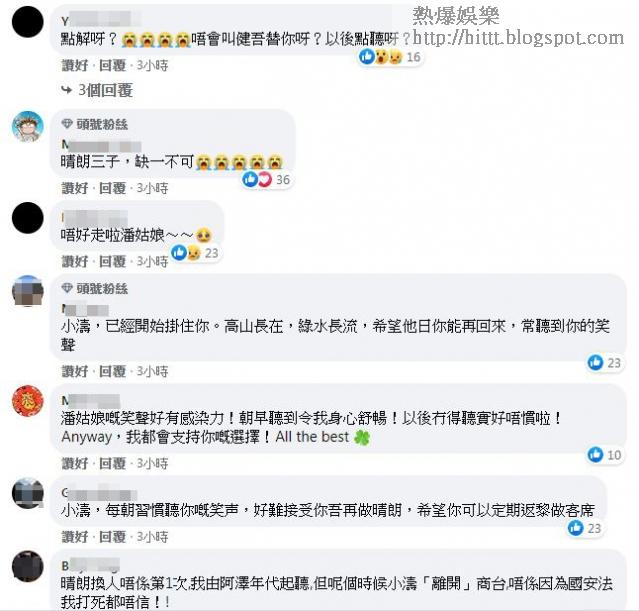Click the like-and-heart reactions showing 36
This screenshot has width=639, height=611.
coord(267,179)
